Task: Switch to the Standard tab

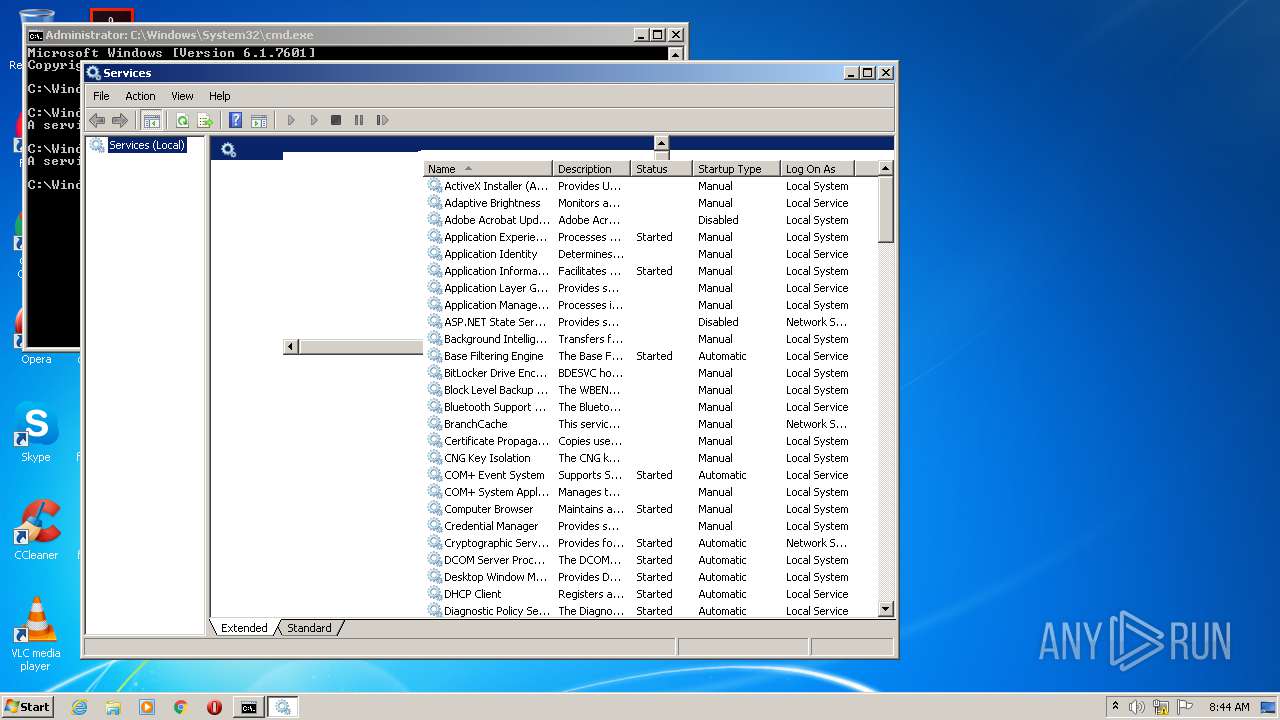Action: (309, 628)
